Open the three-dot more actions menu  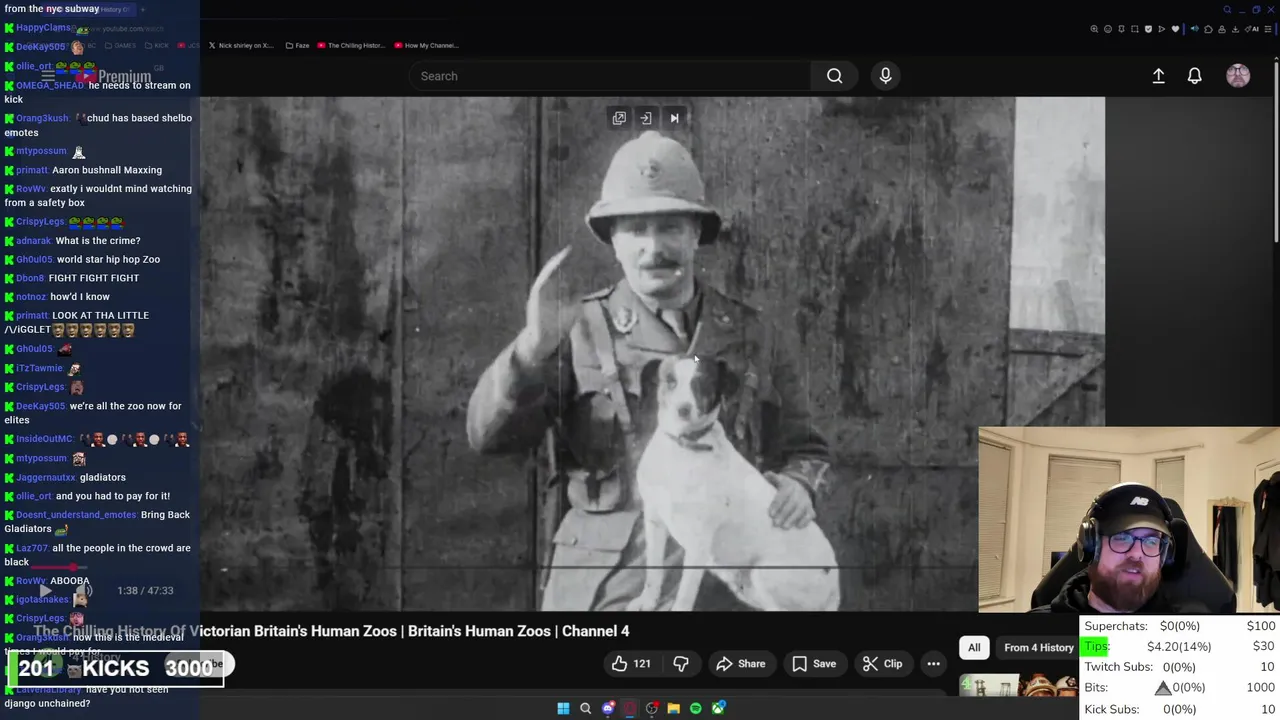coord(933,664)
